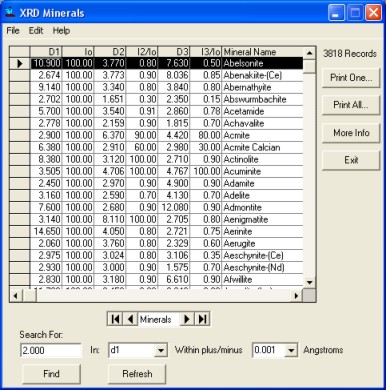Click the Io column header

[x=78, y=52]
